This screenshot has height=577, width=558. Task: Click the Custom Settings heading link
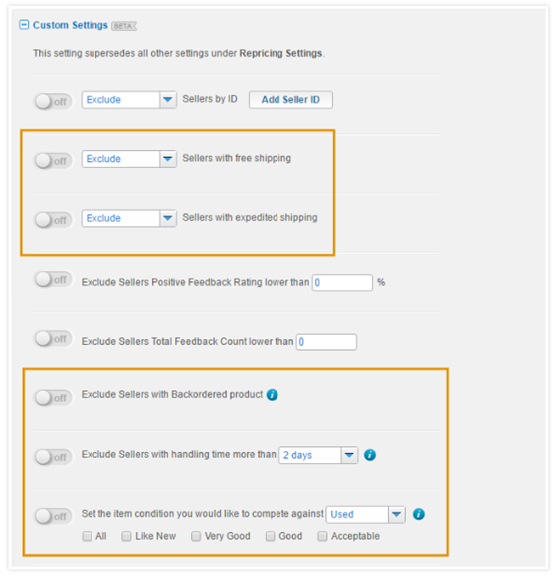pos(70,25)
